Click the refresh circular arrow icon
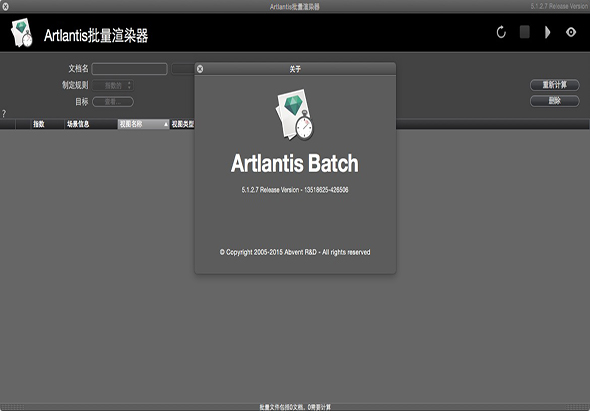Image resolution: width=590 pixels, height=411 pixels. click(501, 32)
